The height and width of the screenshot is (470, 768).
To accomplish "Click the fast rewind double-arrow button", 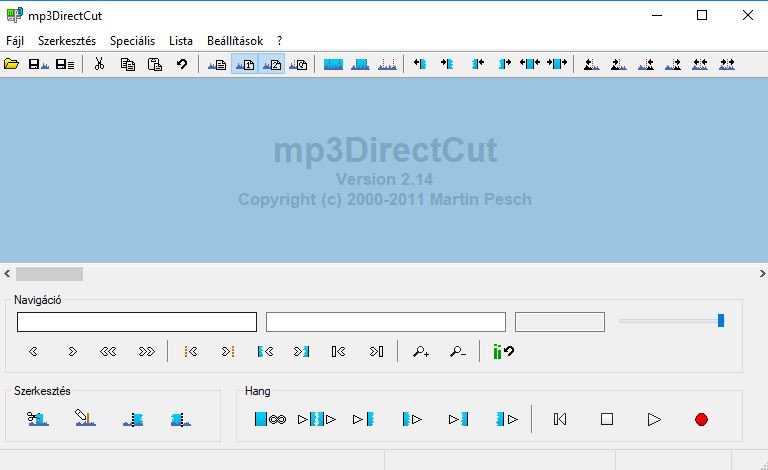I will tap(108, 351).
